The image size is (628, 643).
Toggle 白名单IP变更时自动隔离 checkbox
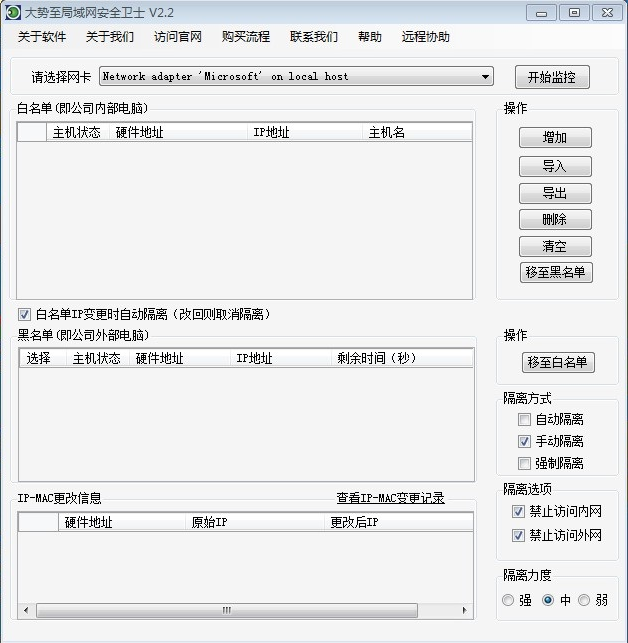click(24, 315)
